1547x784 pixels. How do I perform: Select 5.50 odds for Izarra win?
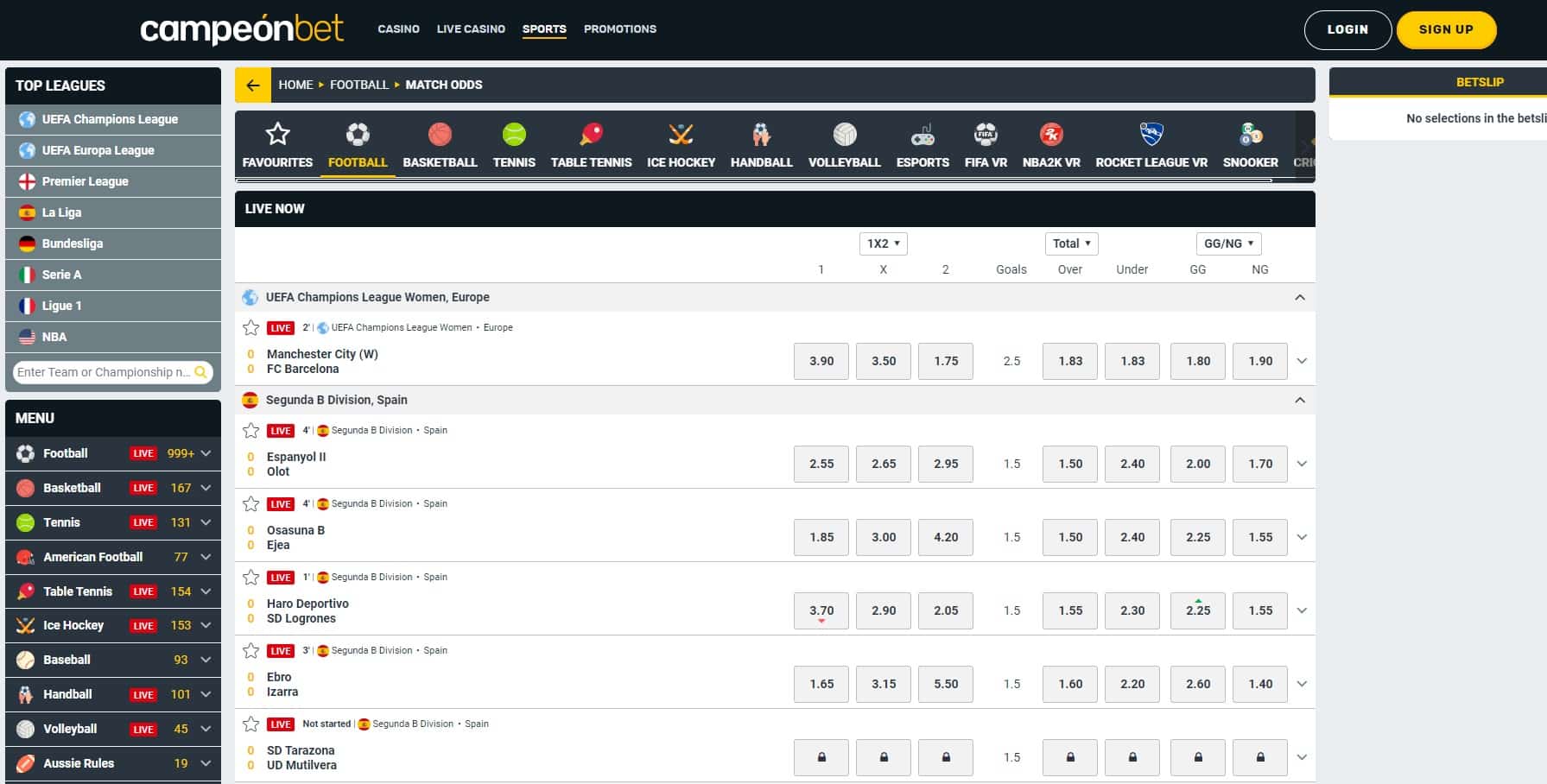946,684
